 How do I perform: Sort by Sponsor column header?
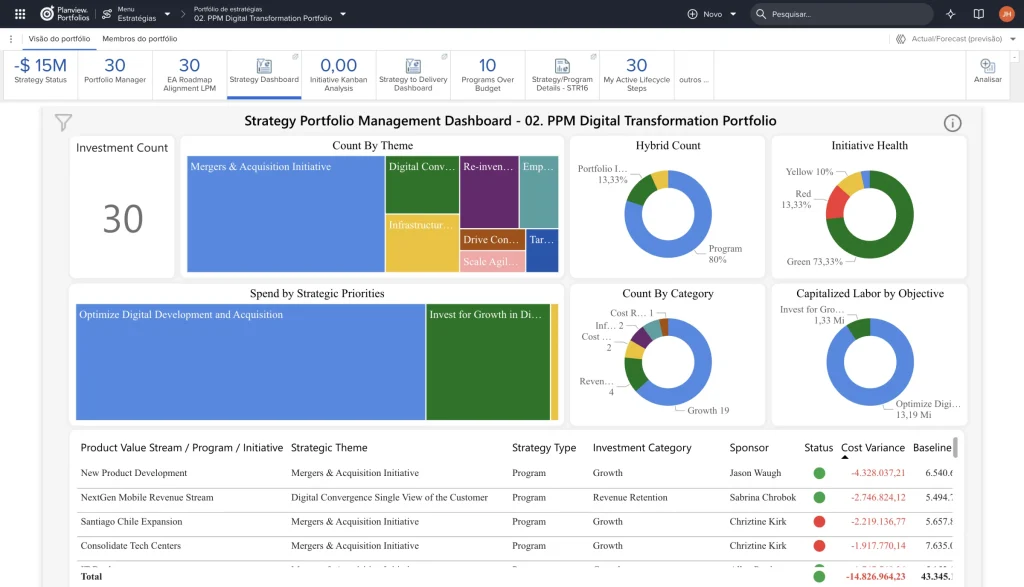[749, 448]
